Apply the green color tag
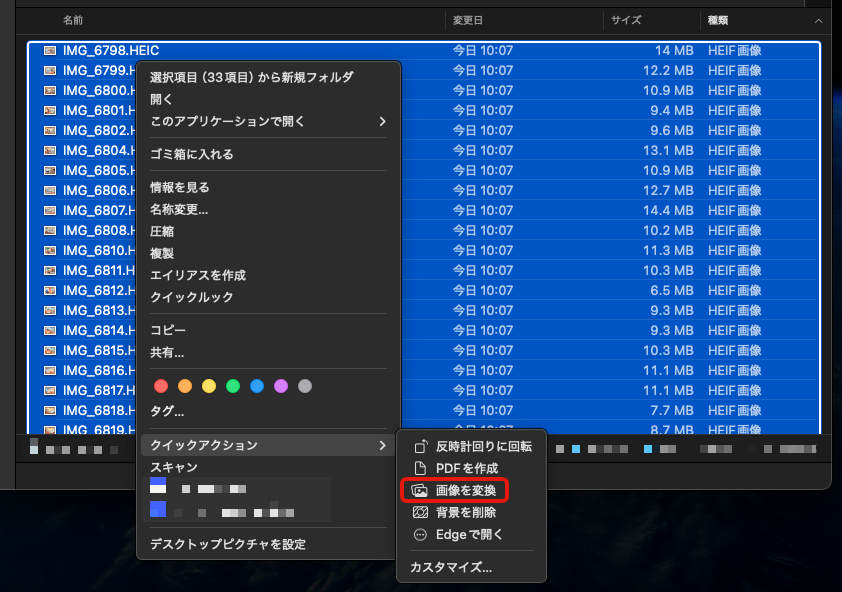842x592 pixels. click(233, 386)
